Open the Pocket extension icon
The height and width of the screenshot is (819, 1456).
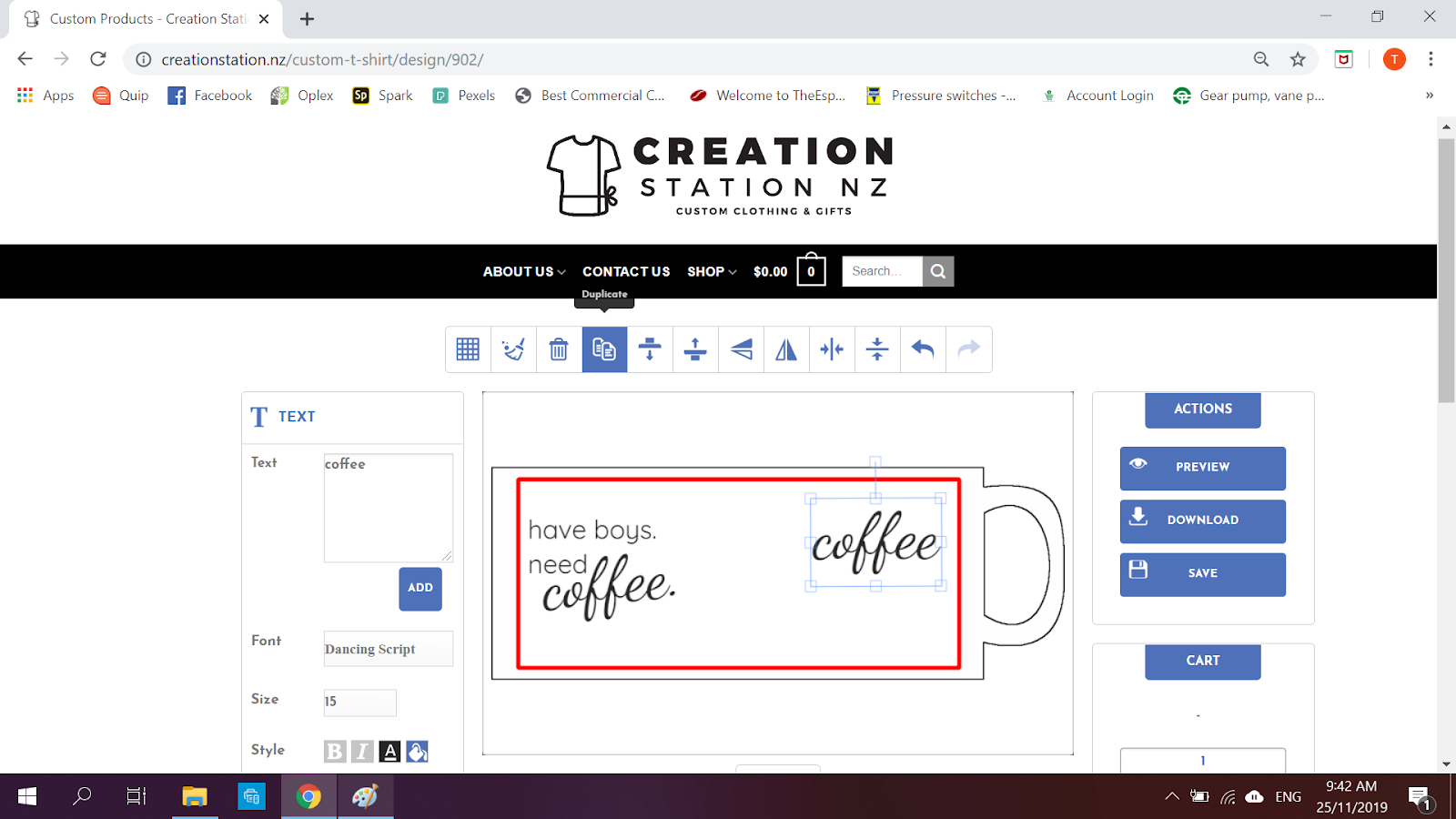(1343, 59)
